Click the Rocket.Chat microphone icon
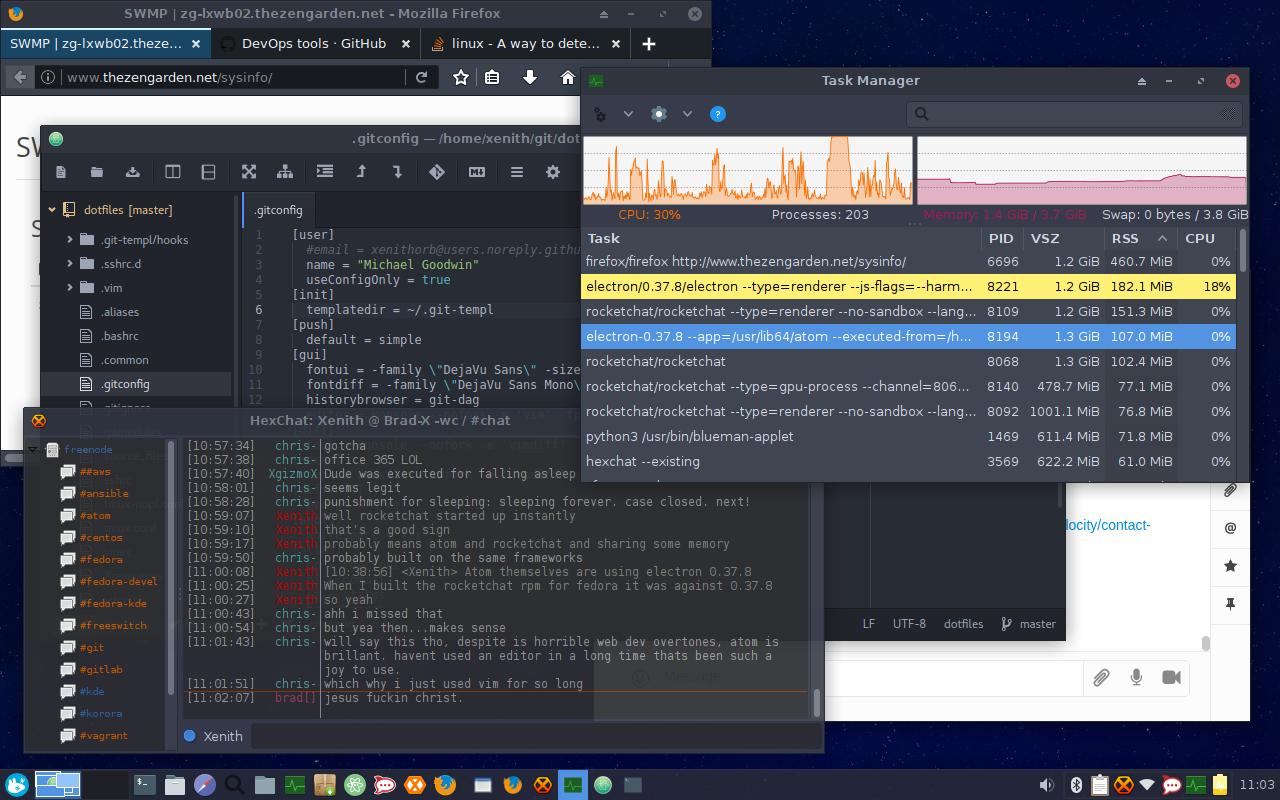 [1136, 678]
